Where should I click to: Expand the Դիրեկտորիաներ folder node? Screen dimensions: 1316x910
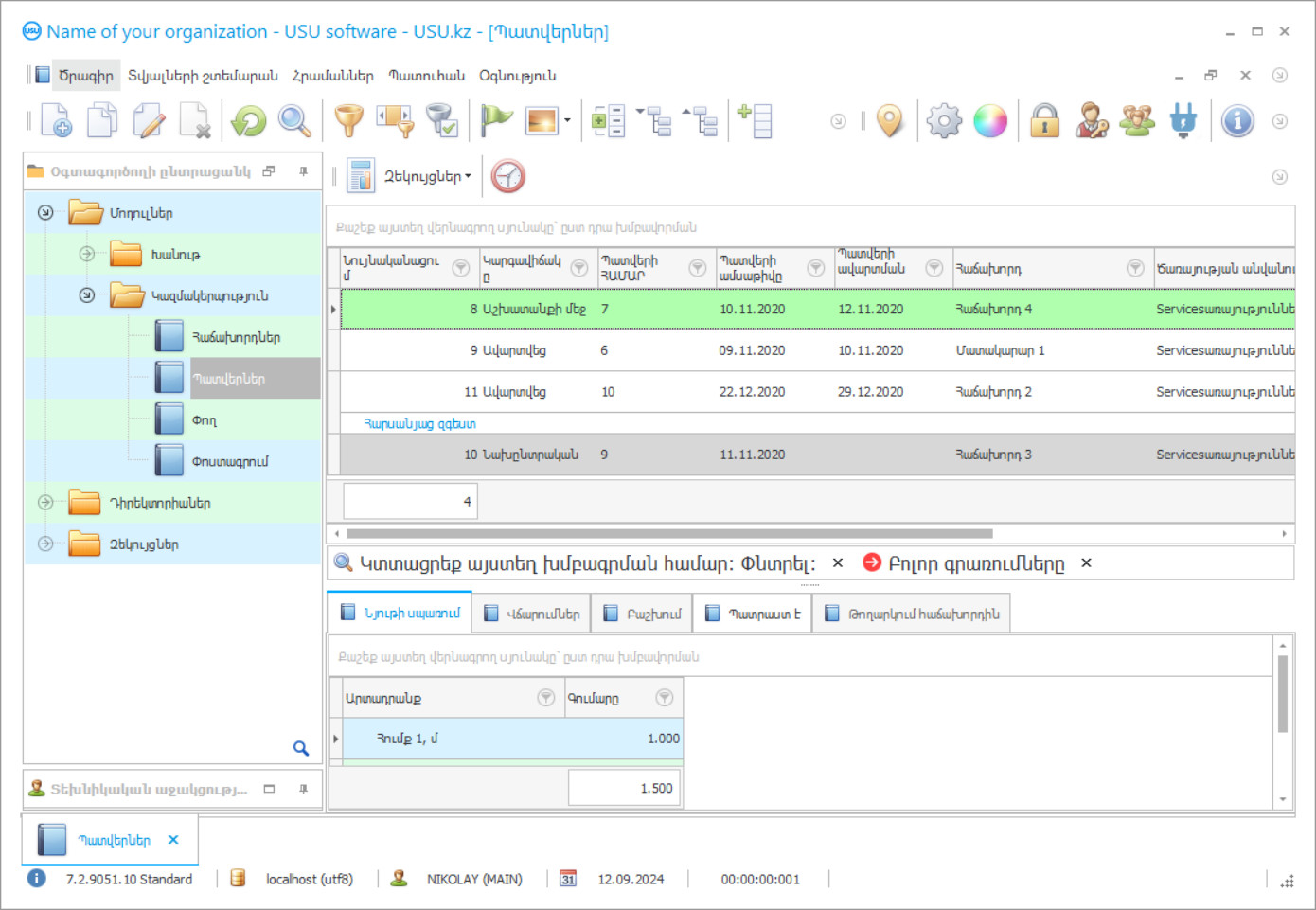45,503
